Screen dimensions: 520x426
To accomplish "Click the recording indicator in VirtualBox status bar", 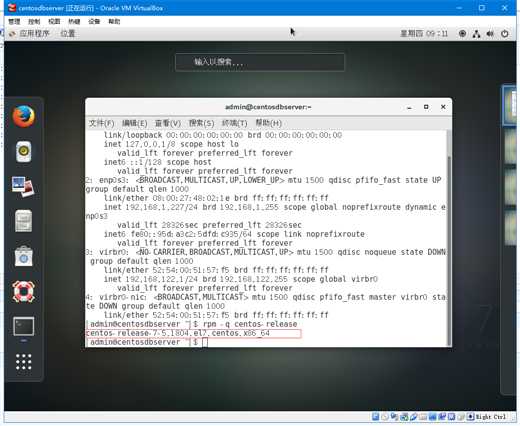I will [x=442, y=417].
